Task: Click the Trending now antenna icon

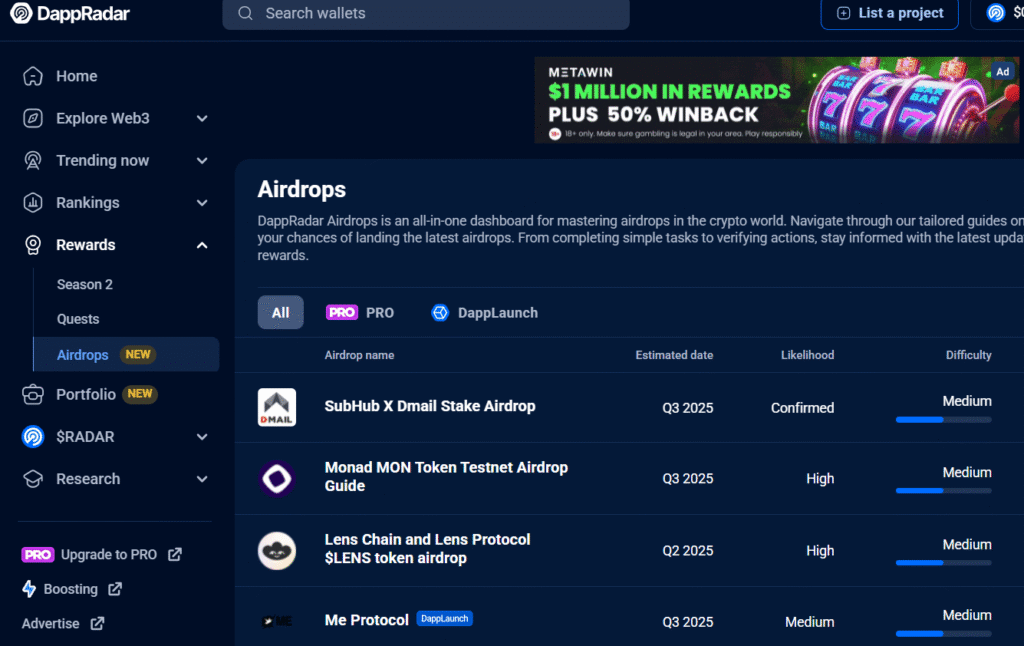Action: click(33, 161)
